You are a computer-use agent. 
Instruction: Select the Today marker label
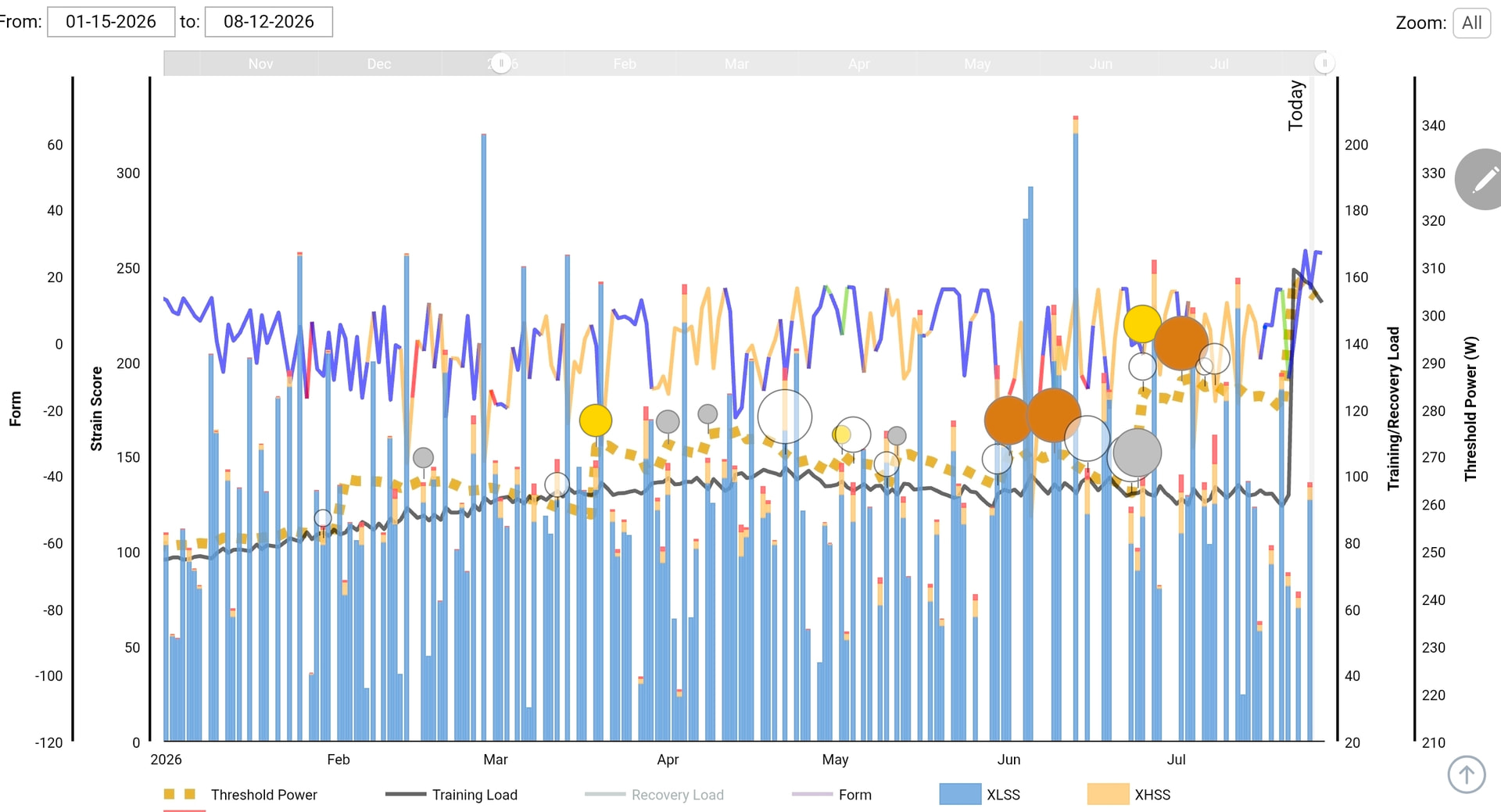coord(1296,106)
